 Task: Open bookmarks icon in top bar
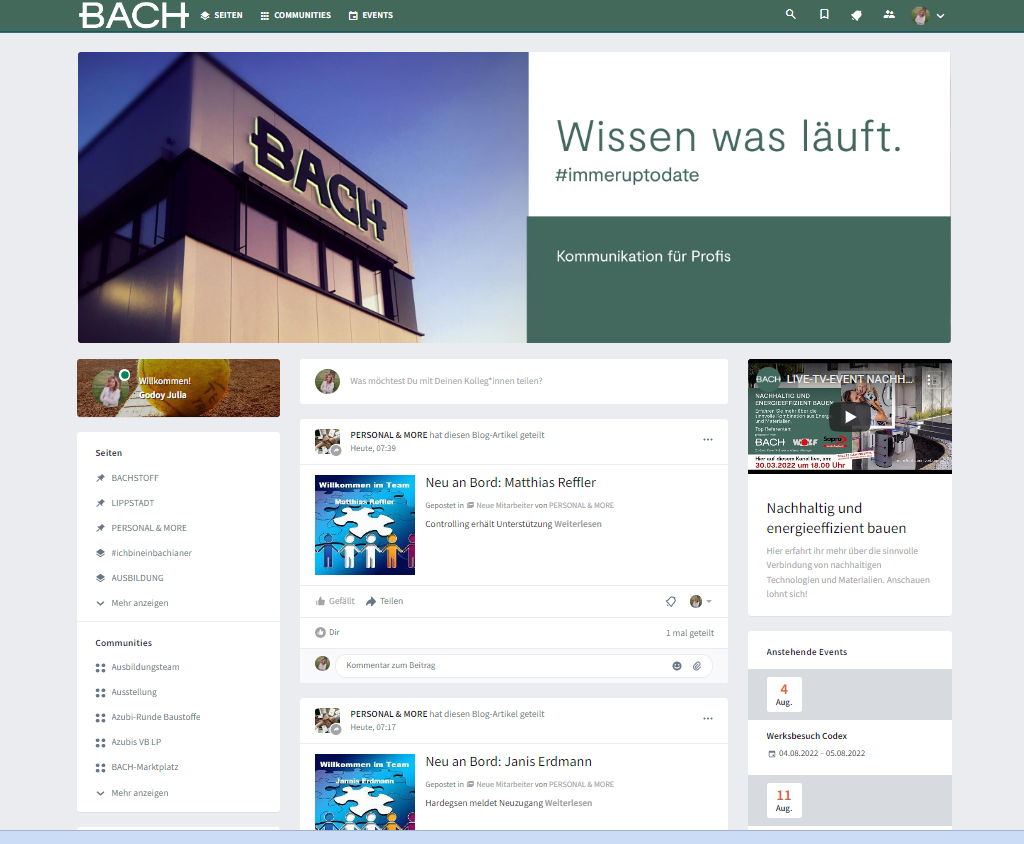coord(824,14)
